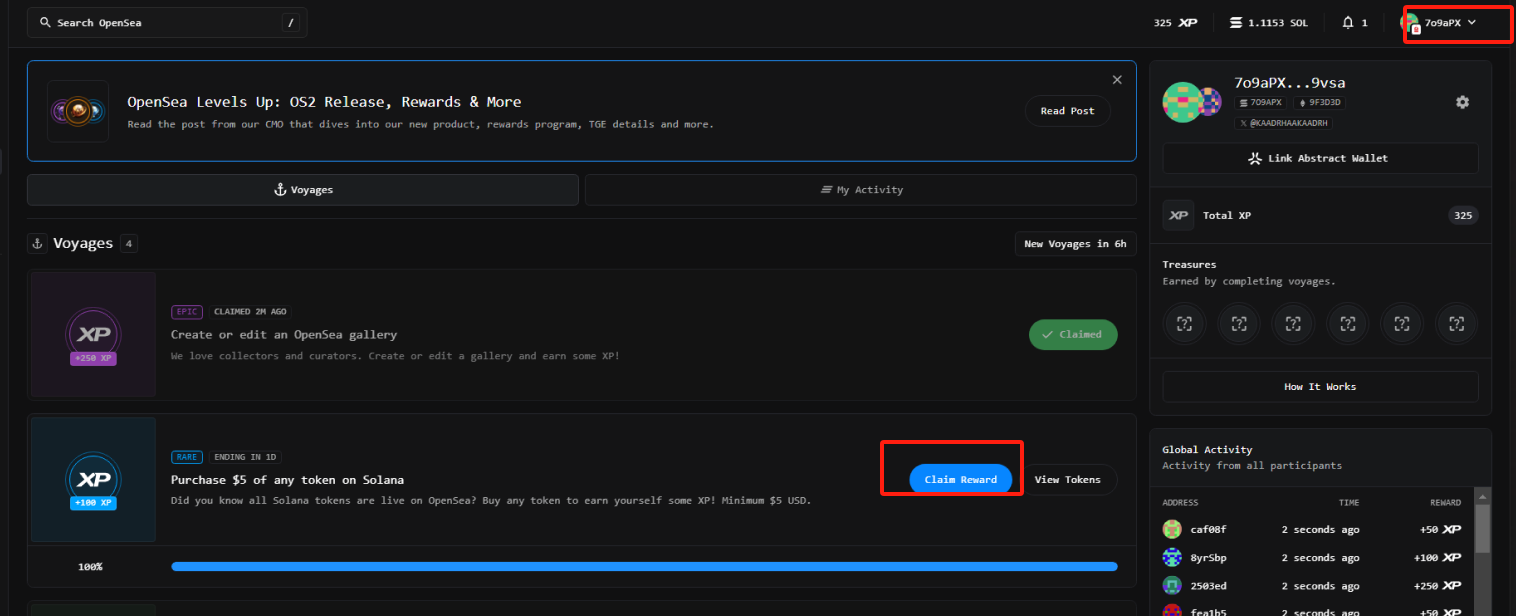Click the Solana SOL balance icon
1516x616 pixels.
click(x=1235, y=22)
